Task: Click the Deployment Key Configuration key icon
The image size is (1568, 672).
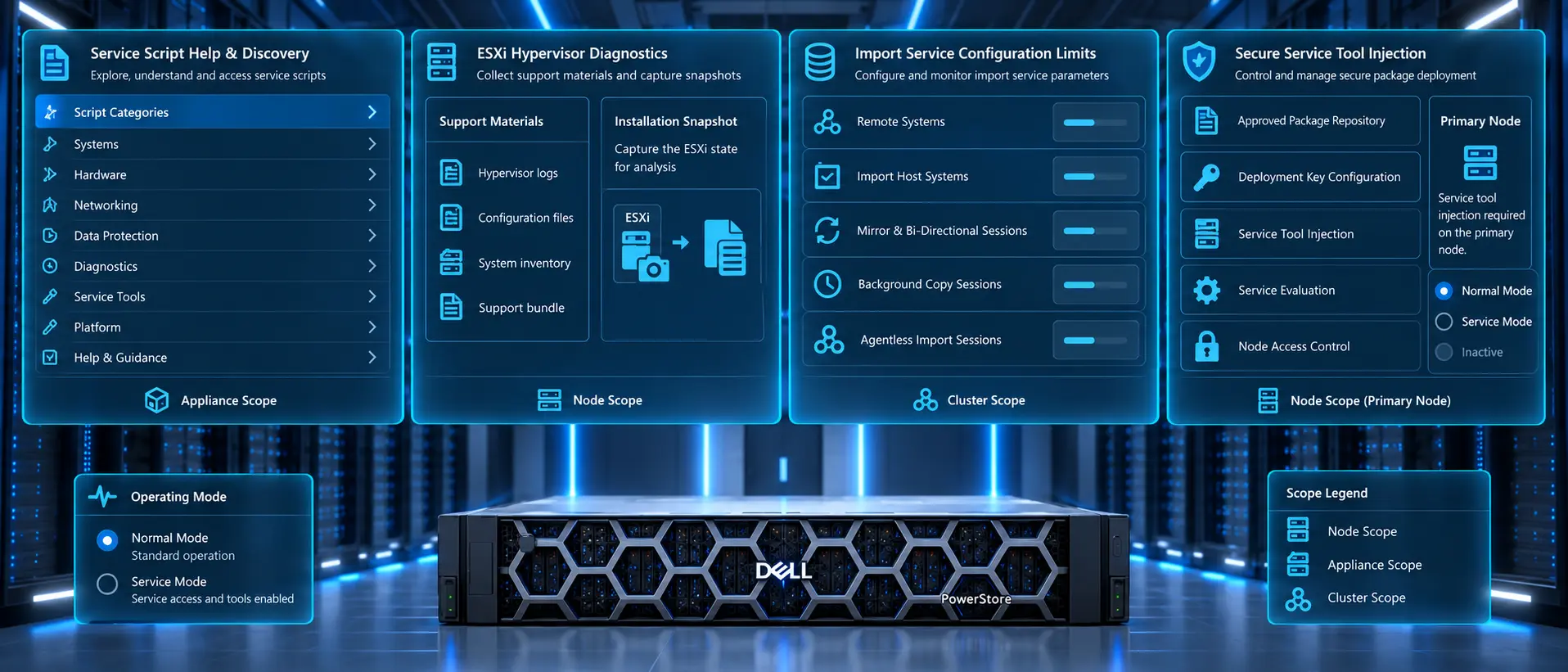Action: (1206, 177)
